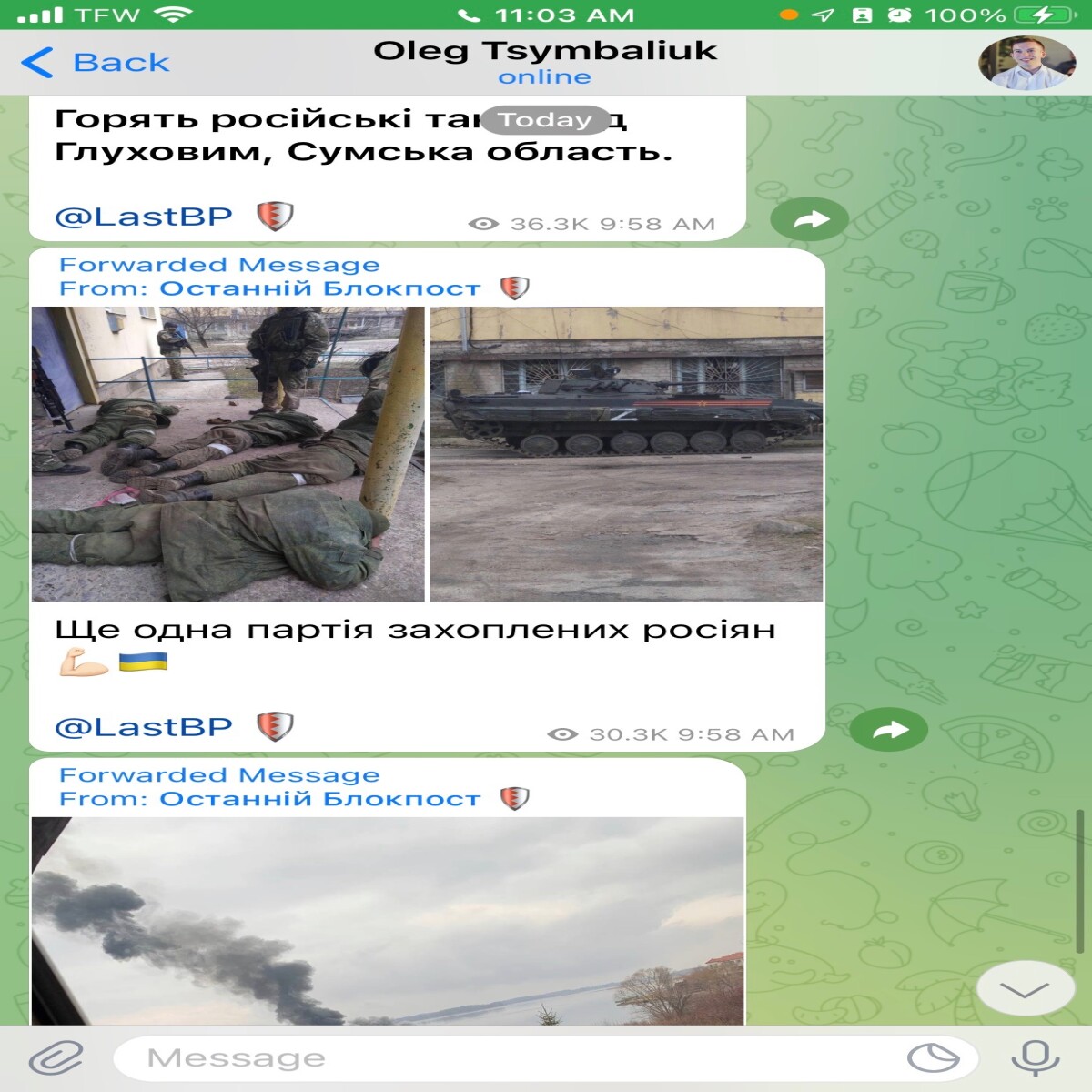1092x1092 pixels.
Task: Tap the shield badge after @LastBP at 30.3K message
Action: (x=275, y=727)
